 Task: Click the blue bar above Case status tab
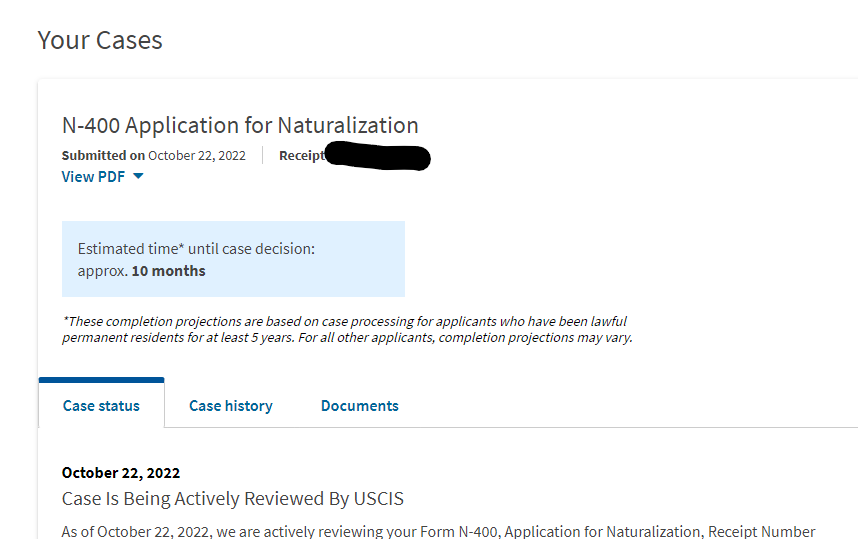(101, 380)
